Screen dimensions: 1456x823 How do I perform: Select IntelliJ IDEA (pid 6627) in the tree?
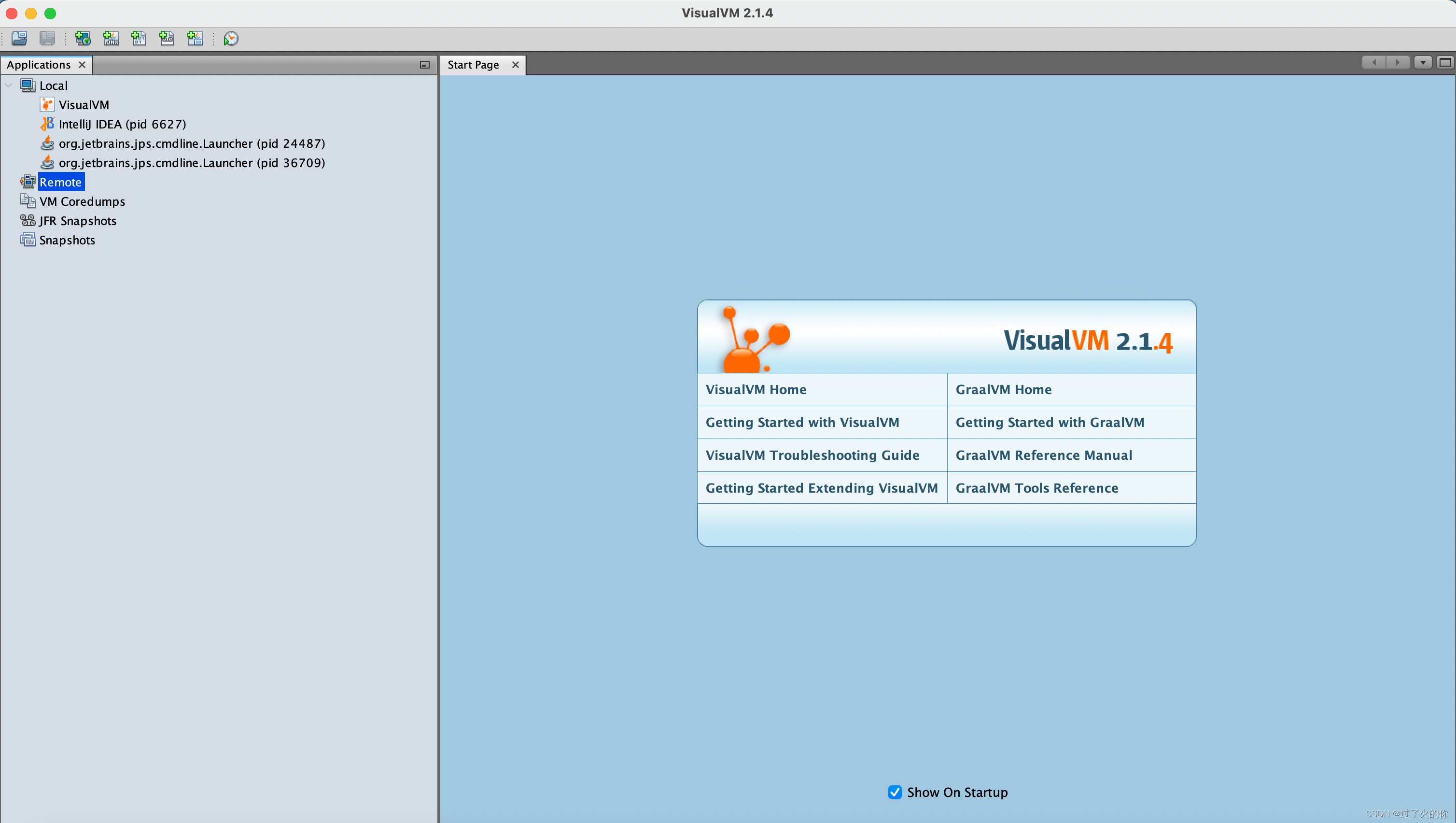pyautogui.click(x=122, y=124)
